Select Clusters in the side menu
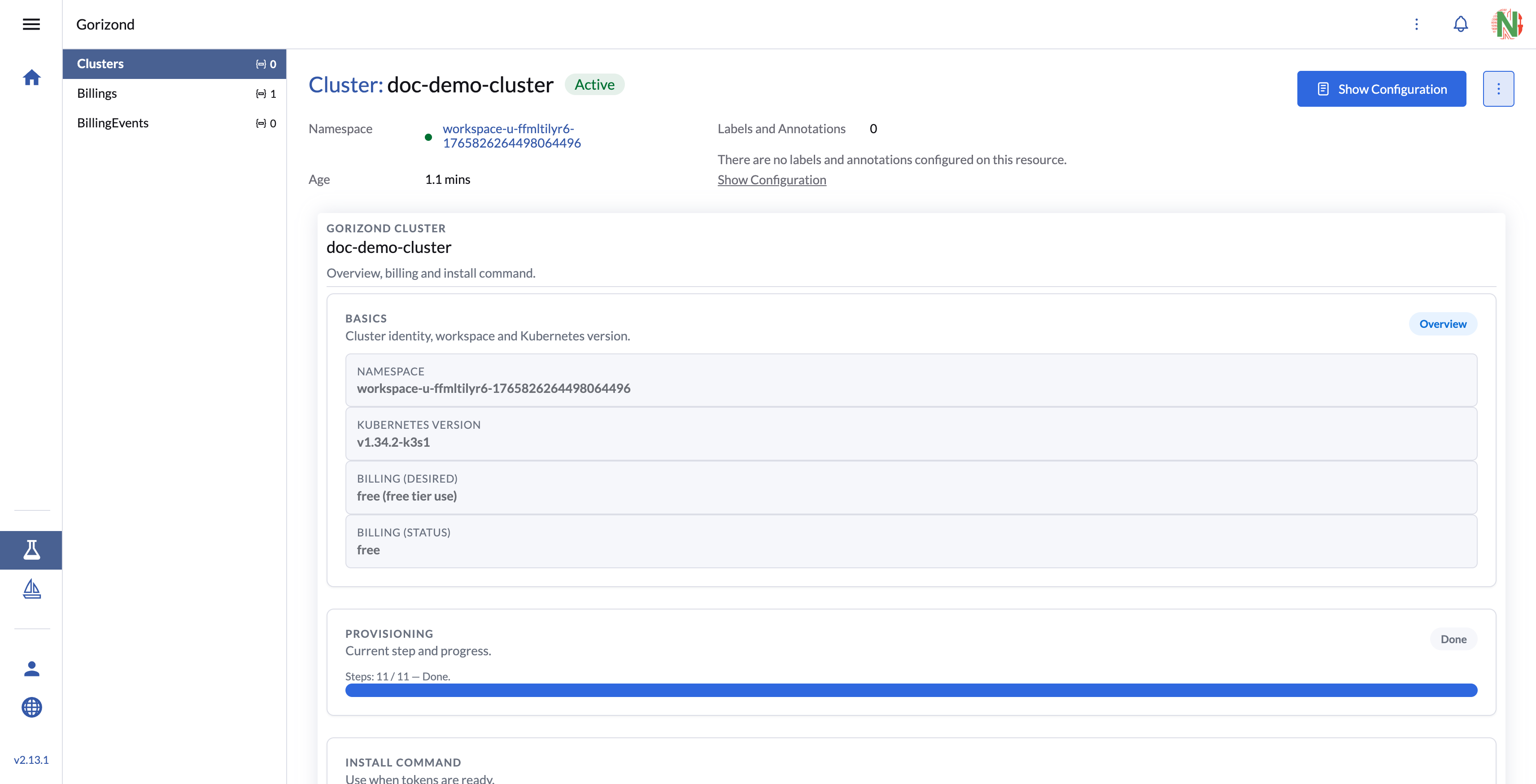Screen dimensions: 1536x784 pos(174,64)
